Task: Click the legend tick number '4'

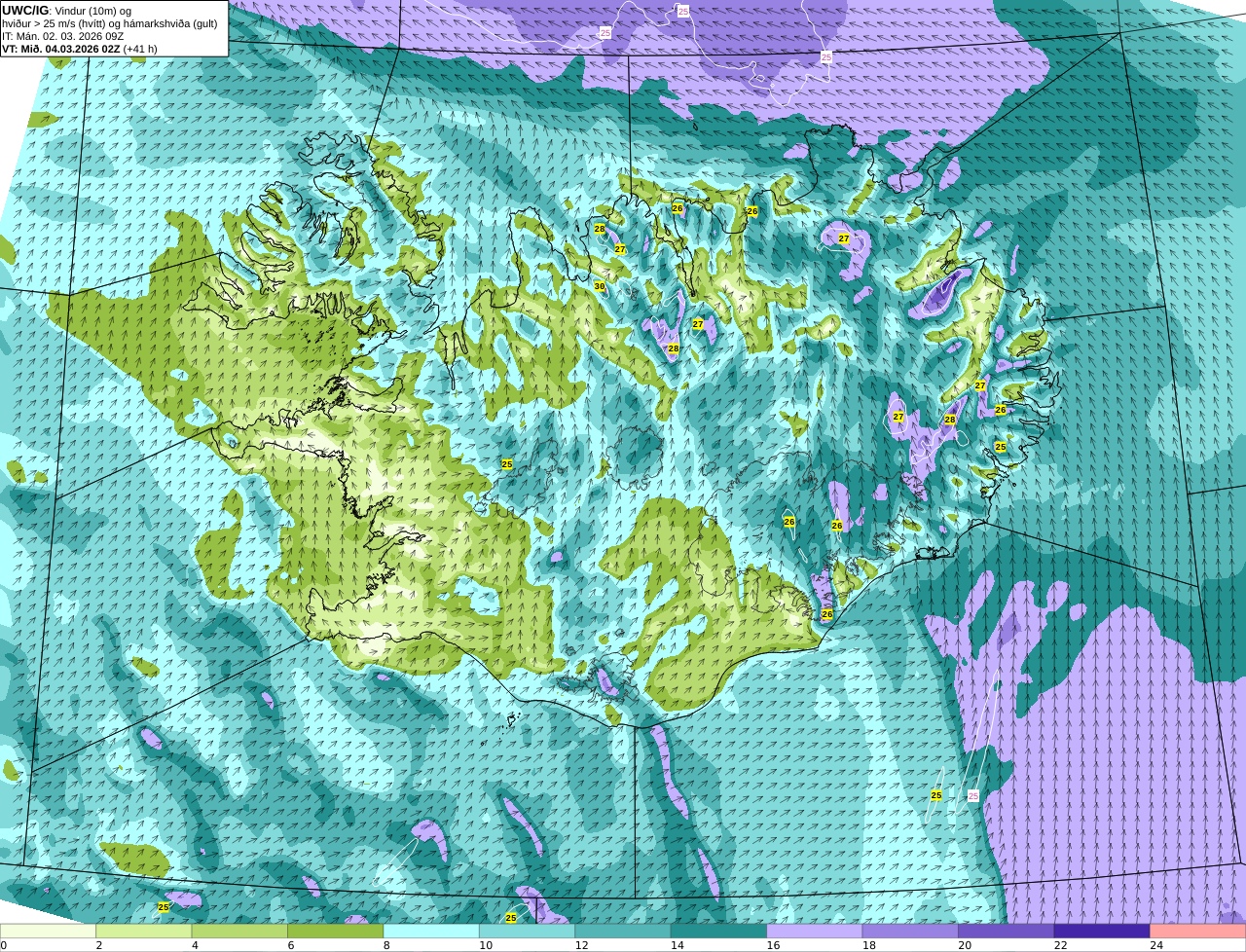Action: click(x=195, y=945)
